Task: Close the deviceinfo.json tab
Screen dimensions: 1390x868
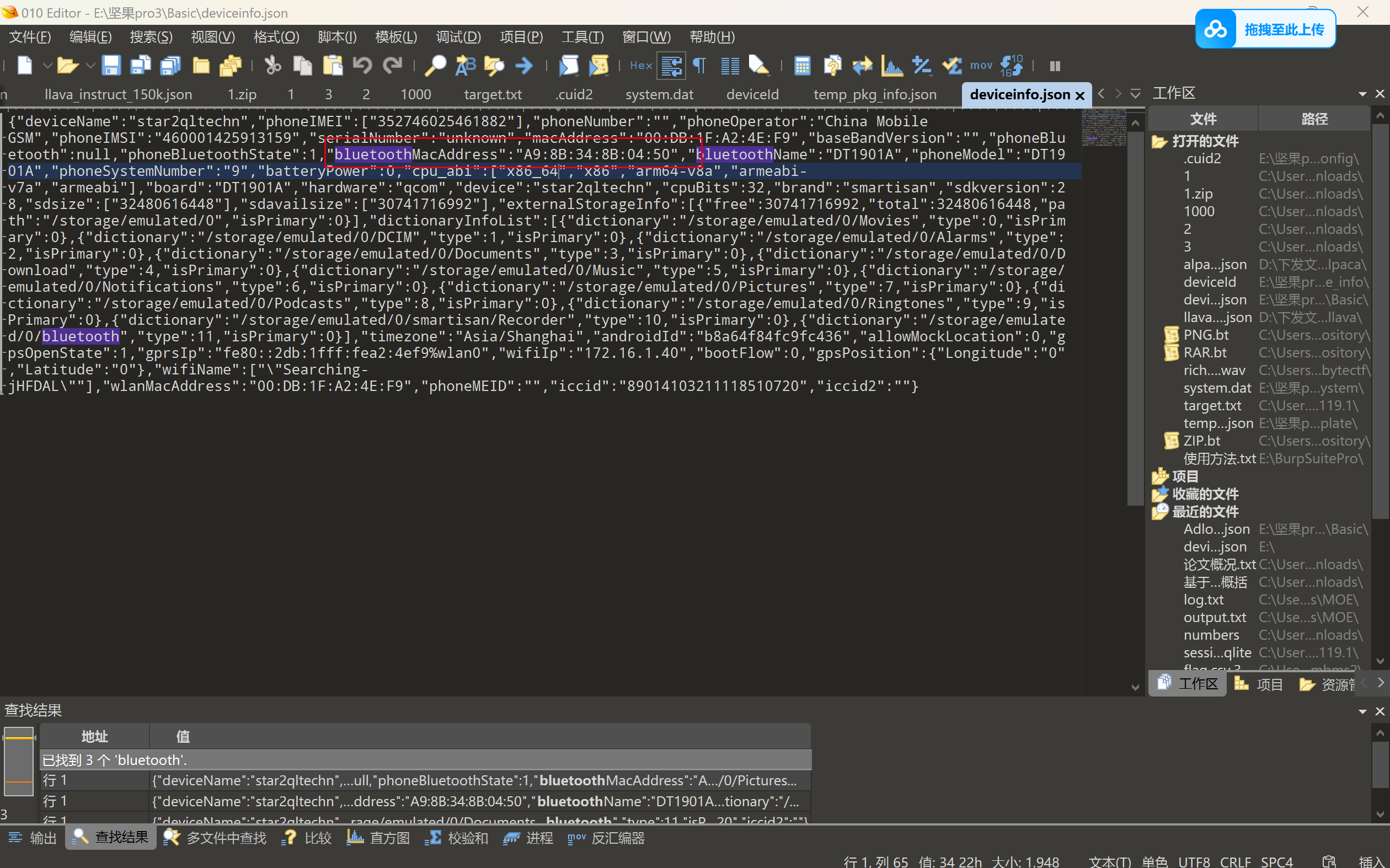Action: coord(1079,95)
